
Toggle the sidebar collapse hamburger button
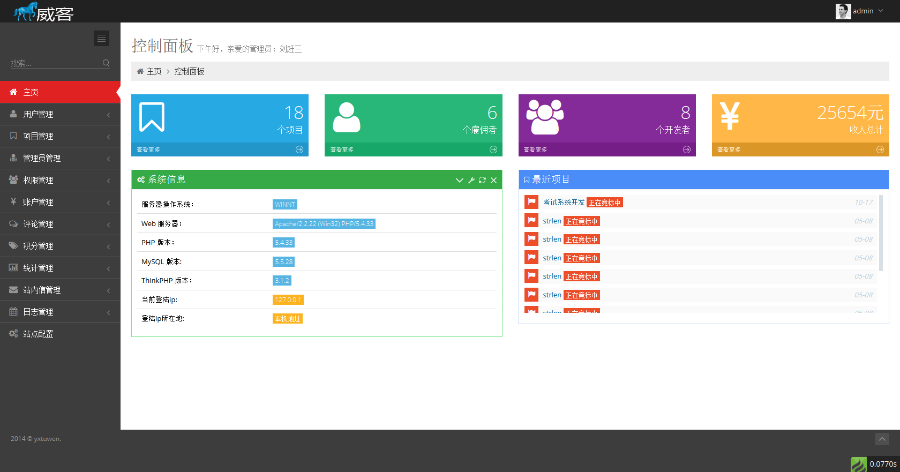pos(102,38)
